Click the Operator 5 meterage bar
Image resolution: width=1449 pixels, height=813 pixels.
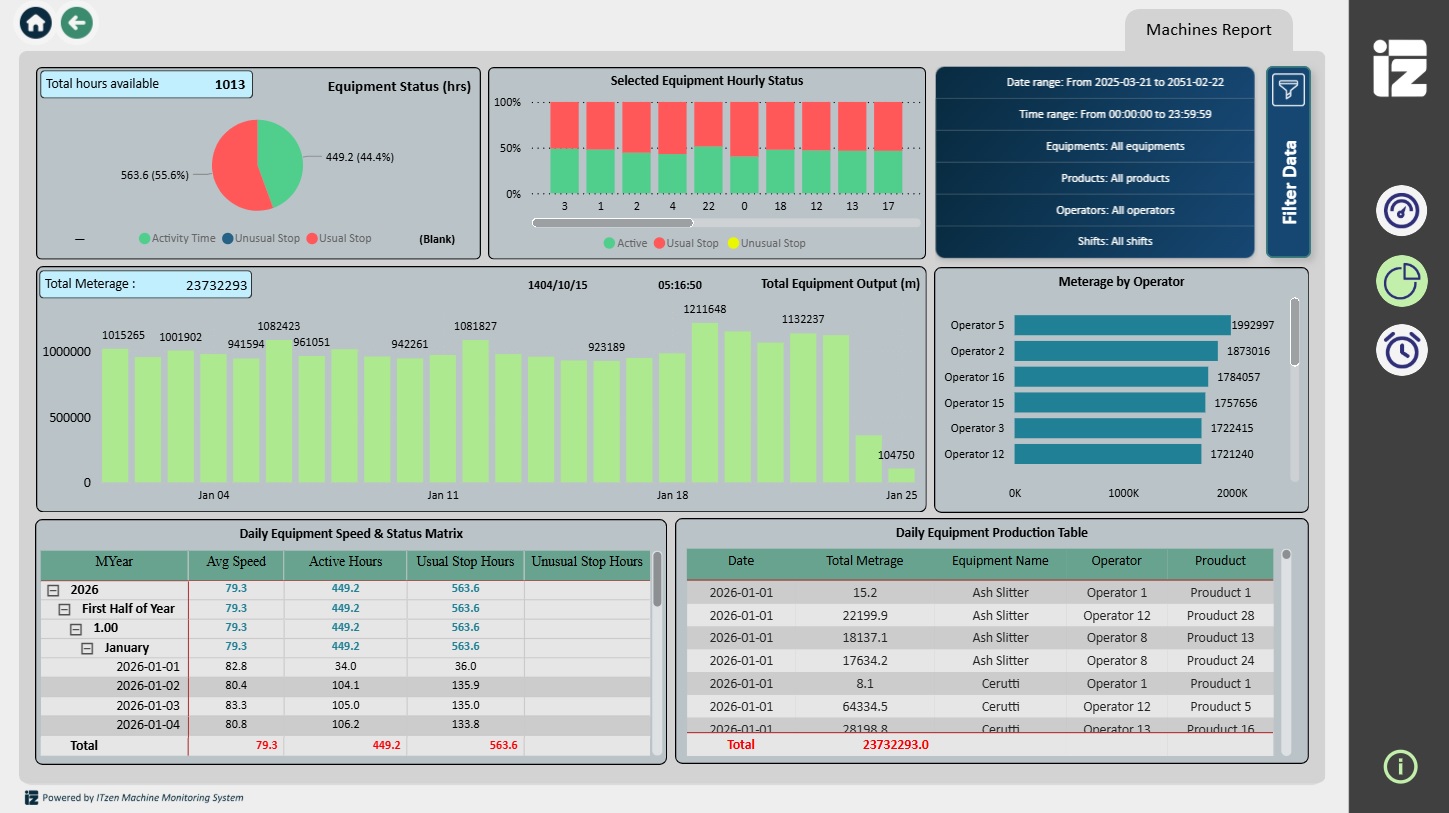(1121, 325)
